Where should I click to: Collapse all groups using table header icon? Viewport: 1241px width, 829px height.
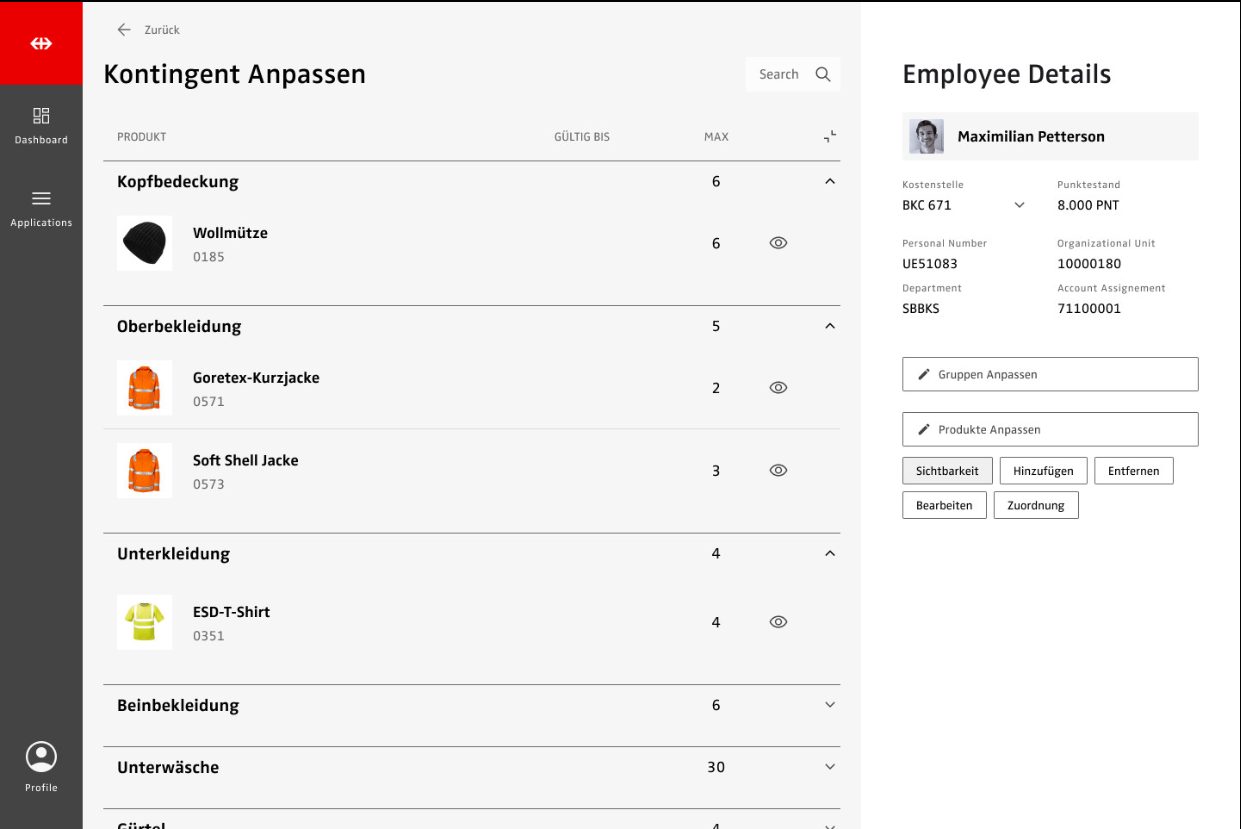click(829, 137)
